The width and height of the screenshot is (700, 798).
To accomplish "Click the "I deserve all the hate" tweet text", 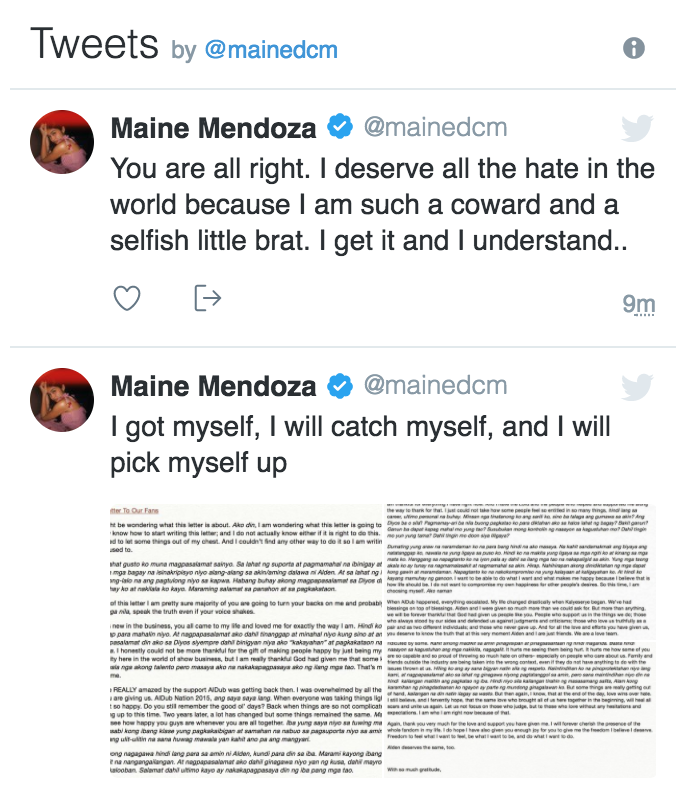I will coord(381,206).
